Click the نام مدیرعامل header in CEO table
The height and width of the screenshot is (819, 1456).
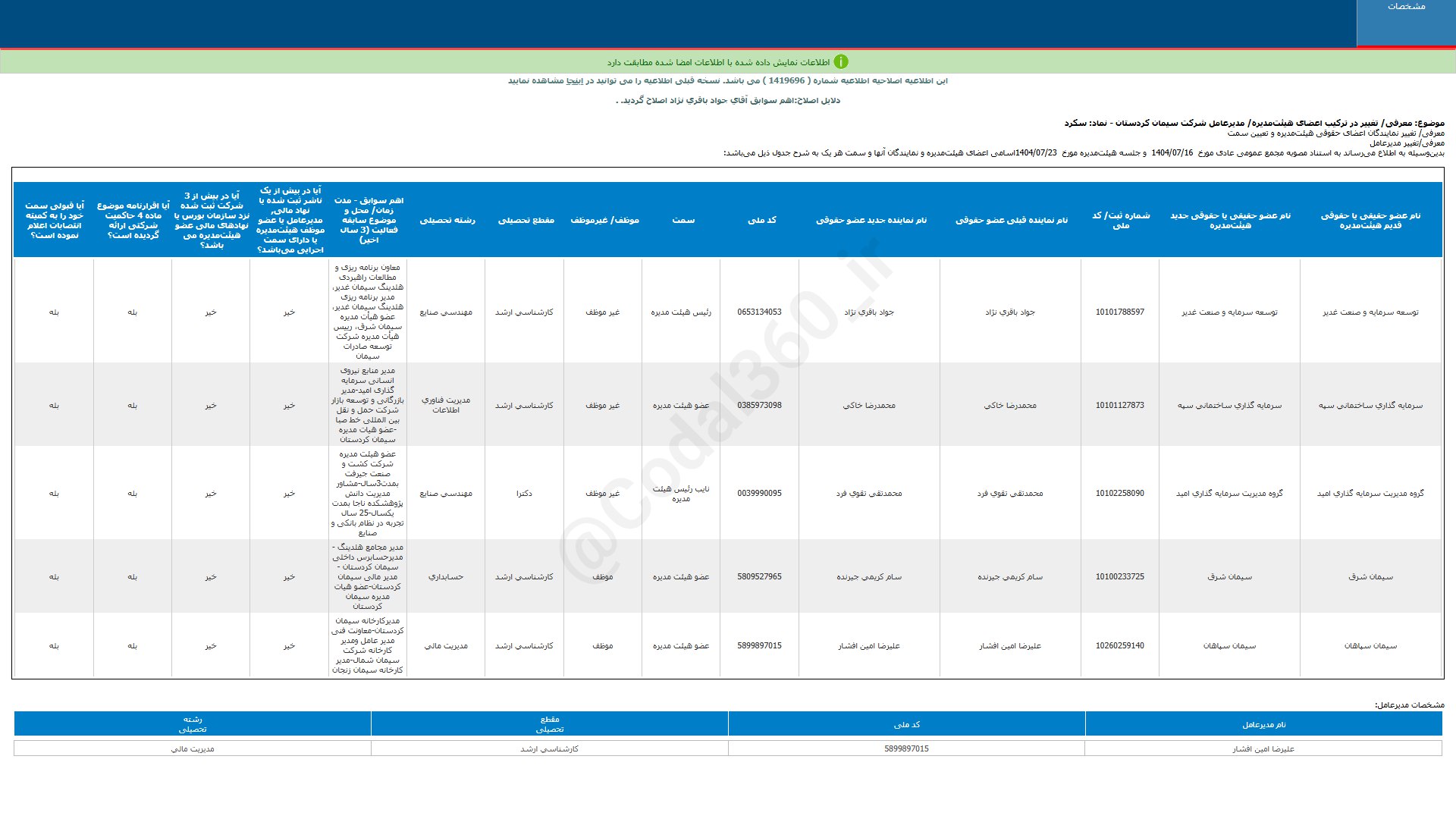point(1263,725)
